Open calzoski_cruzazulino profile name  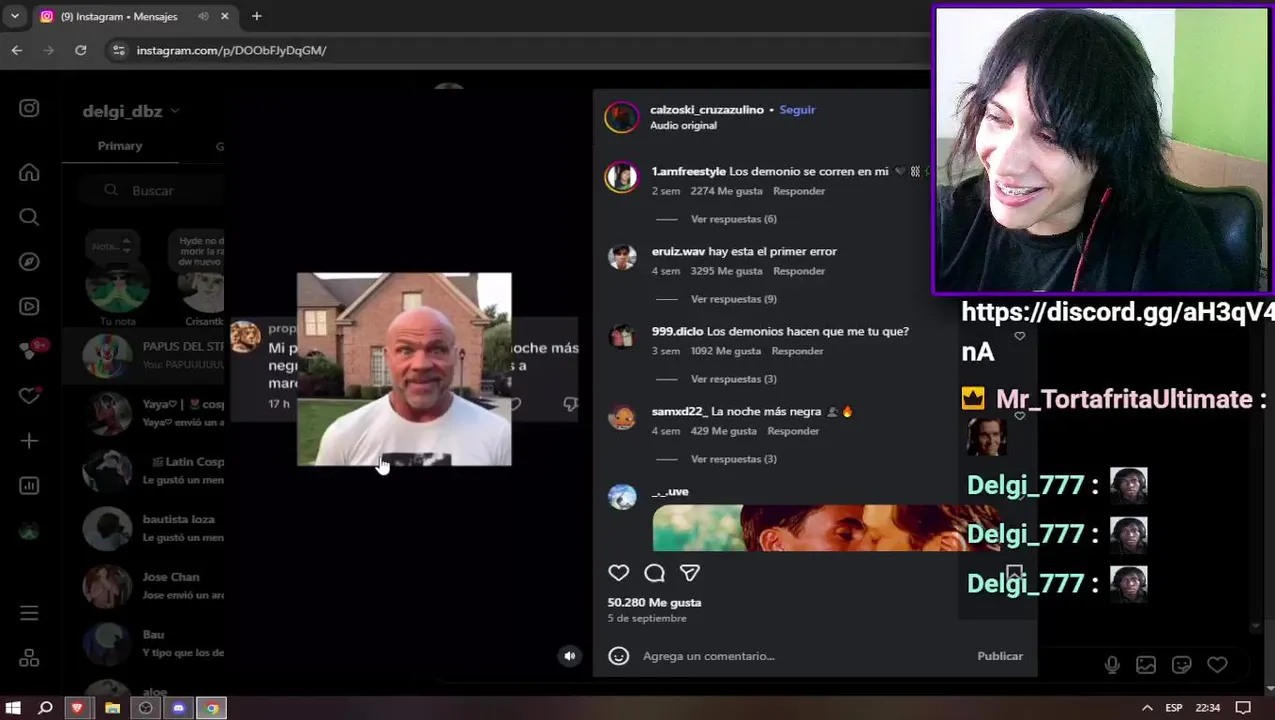click(707, 110)
